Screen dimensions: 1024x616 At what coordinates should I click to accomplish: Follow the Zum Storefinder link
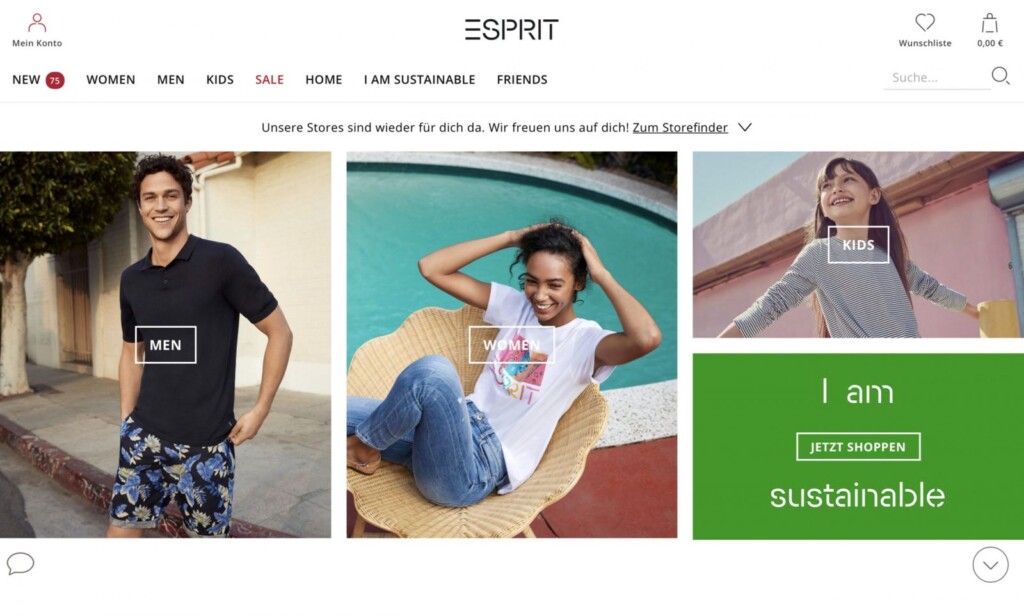coord(680,127)
